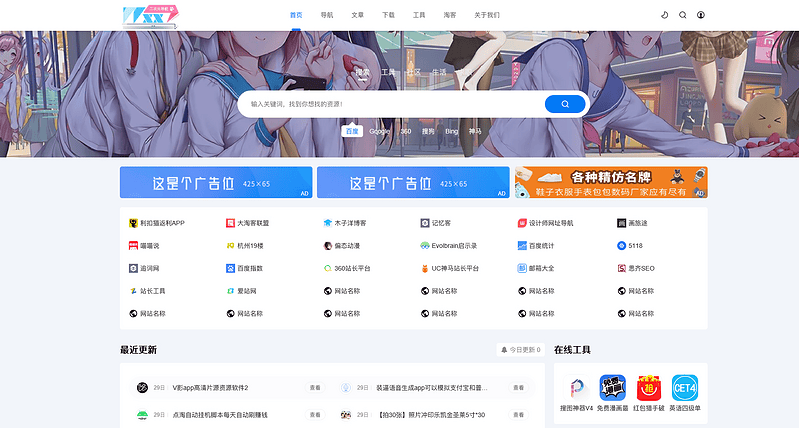
Task: Open the 喵喵说 site icon
Action: [133, 246]
